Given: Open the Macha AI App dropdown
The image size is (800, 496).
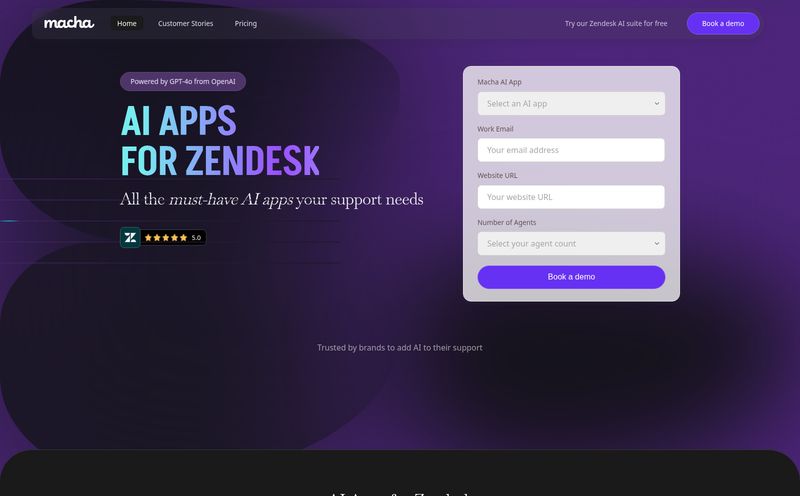Looking at the screenshot, I should pos(571,104).
